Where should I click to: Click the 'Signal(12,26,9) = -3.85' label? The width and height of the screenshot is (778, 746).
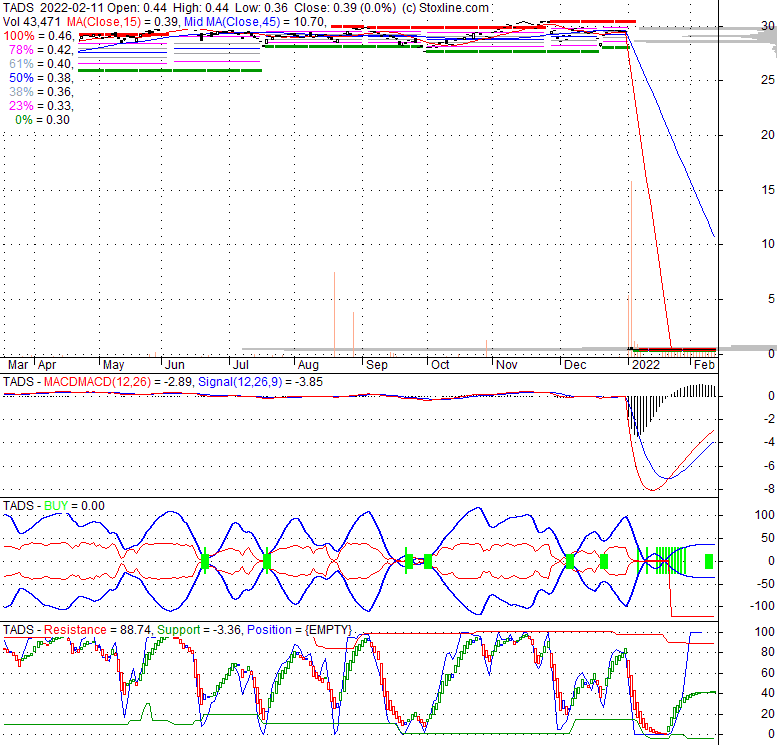pos(260,382)
